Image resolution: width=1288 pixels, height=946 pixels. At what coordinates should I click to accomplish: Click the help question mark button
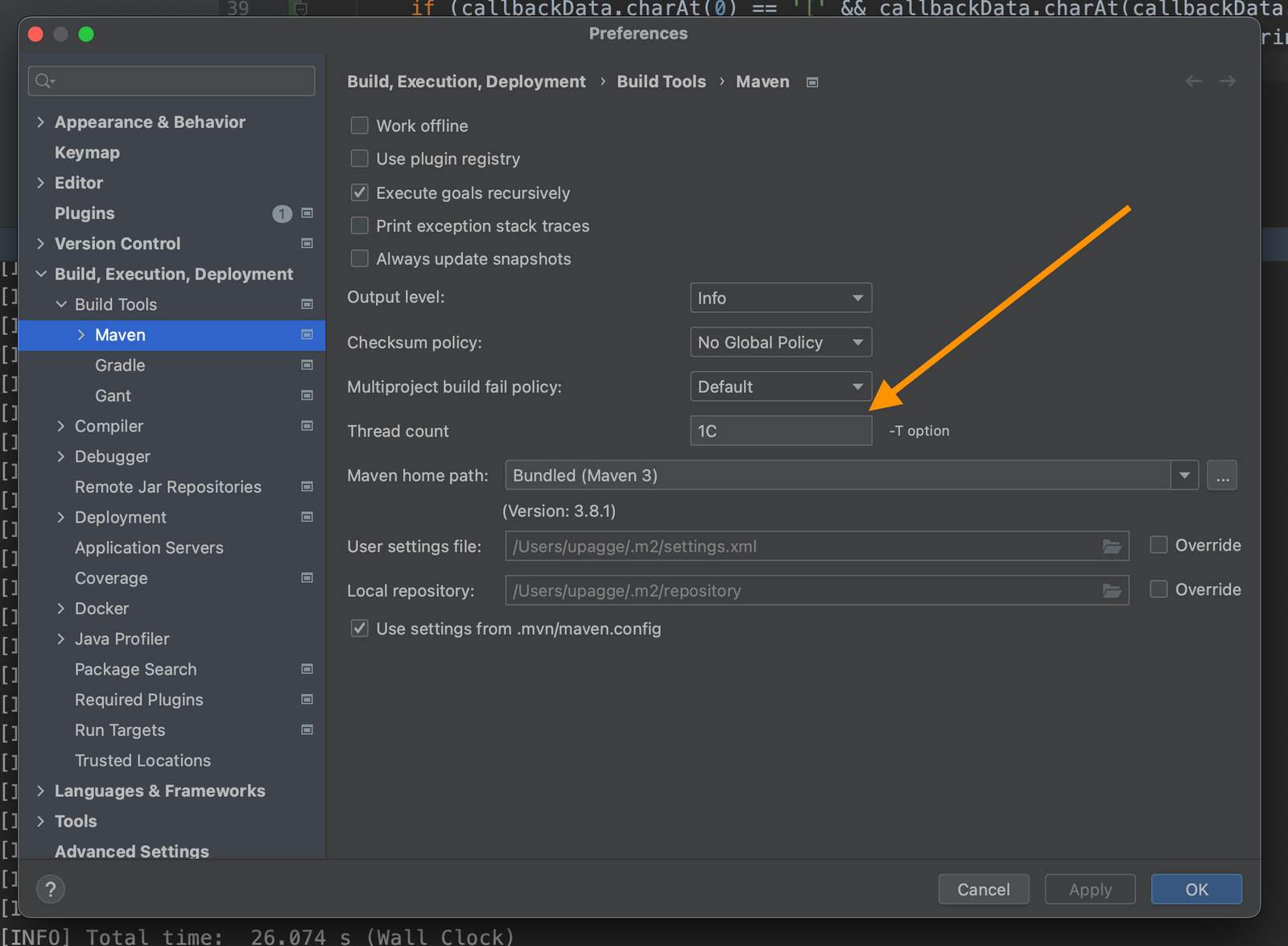tap(51, 890)
